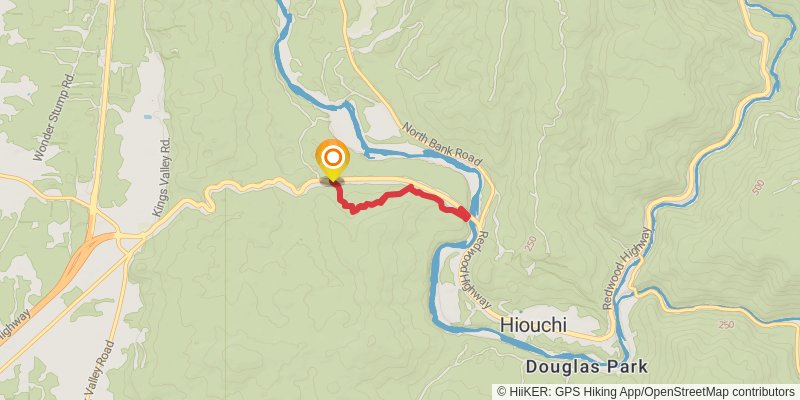Click the blue river bend west of Hiouchi
The height and width of the screenshot is (400, 800).
[434, 286]
